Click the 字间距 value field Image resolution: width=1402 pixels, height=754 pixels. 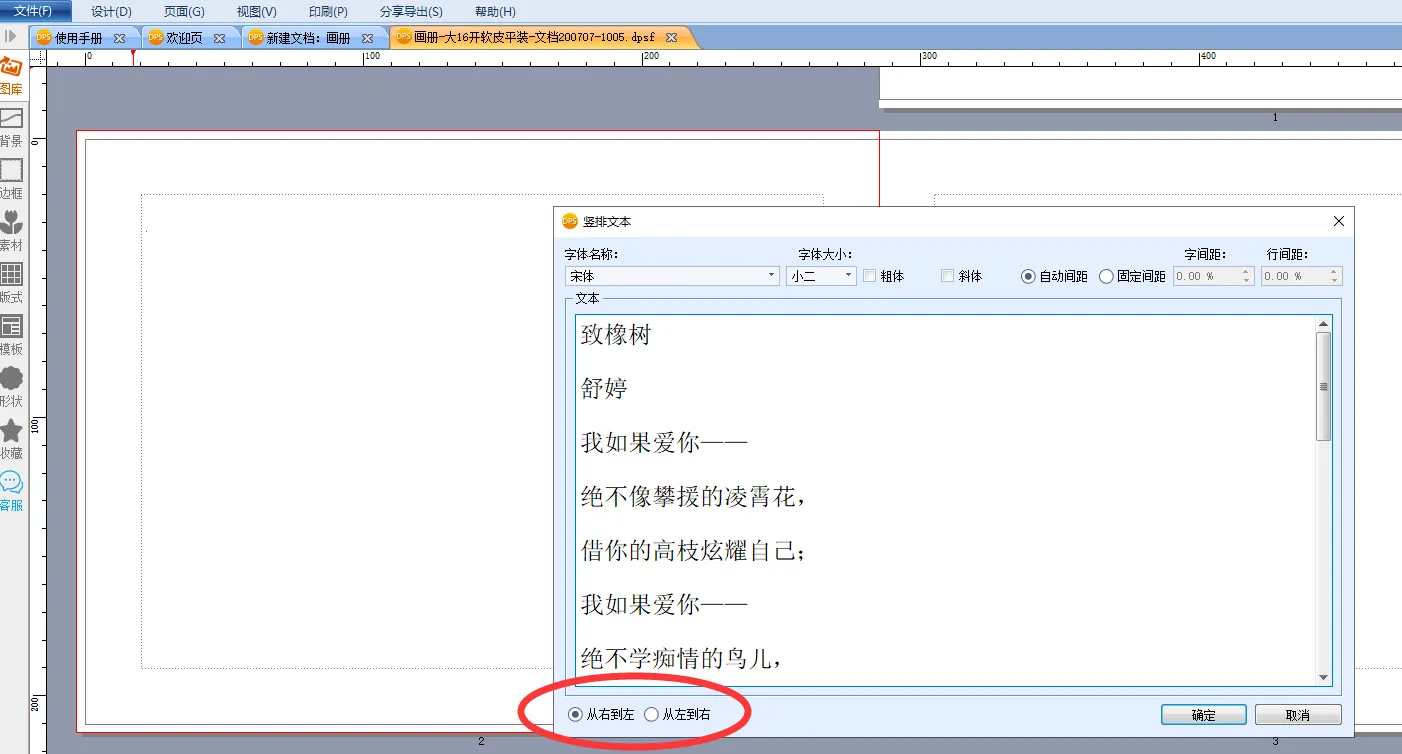[1207, 276]
